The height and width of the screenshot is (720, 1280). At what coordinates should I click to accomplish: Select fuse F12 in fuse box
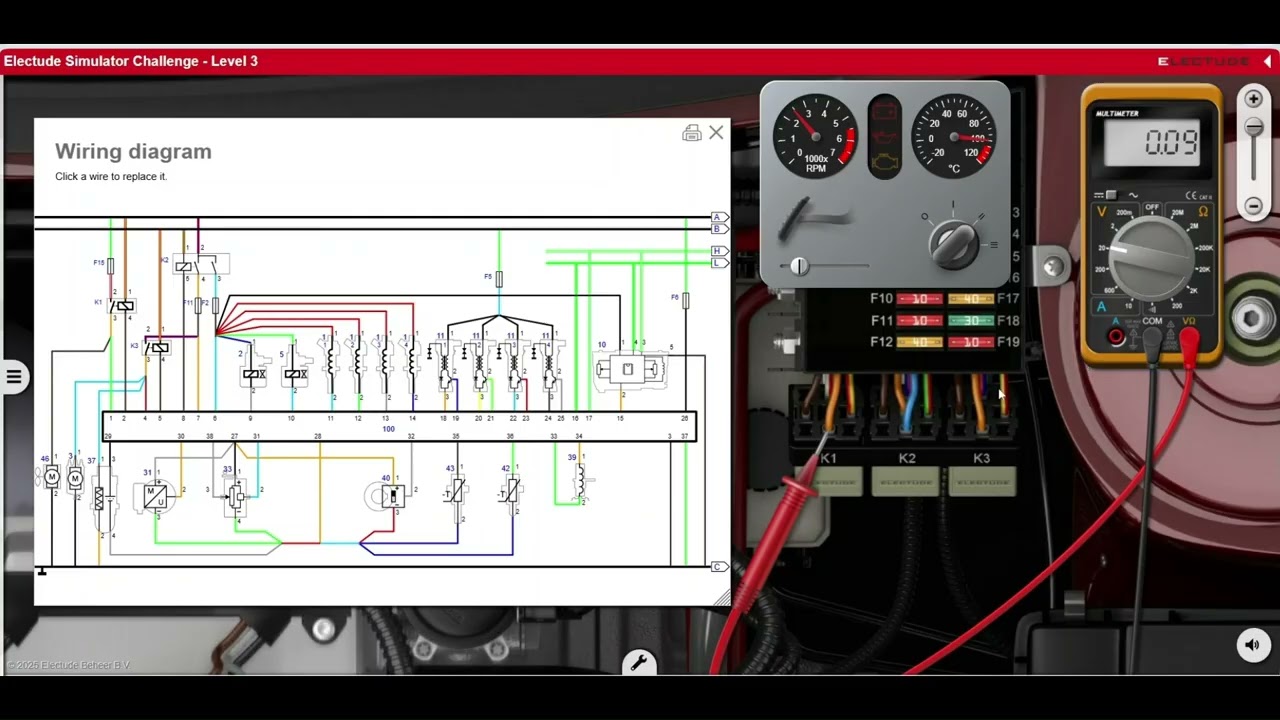(919, 342)
